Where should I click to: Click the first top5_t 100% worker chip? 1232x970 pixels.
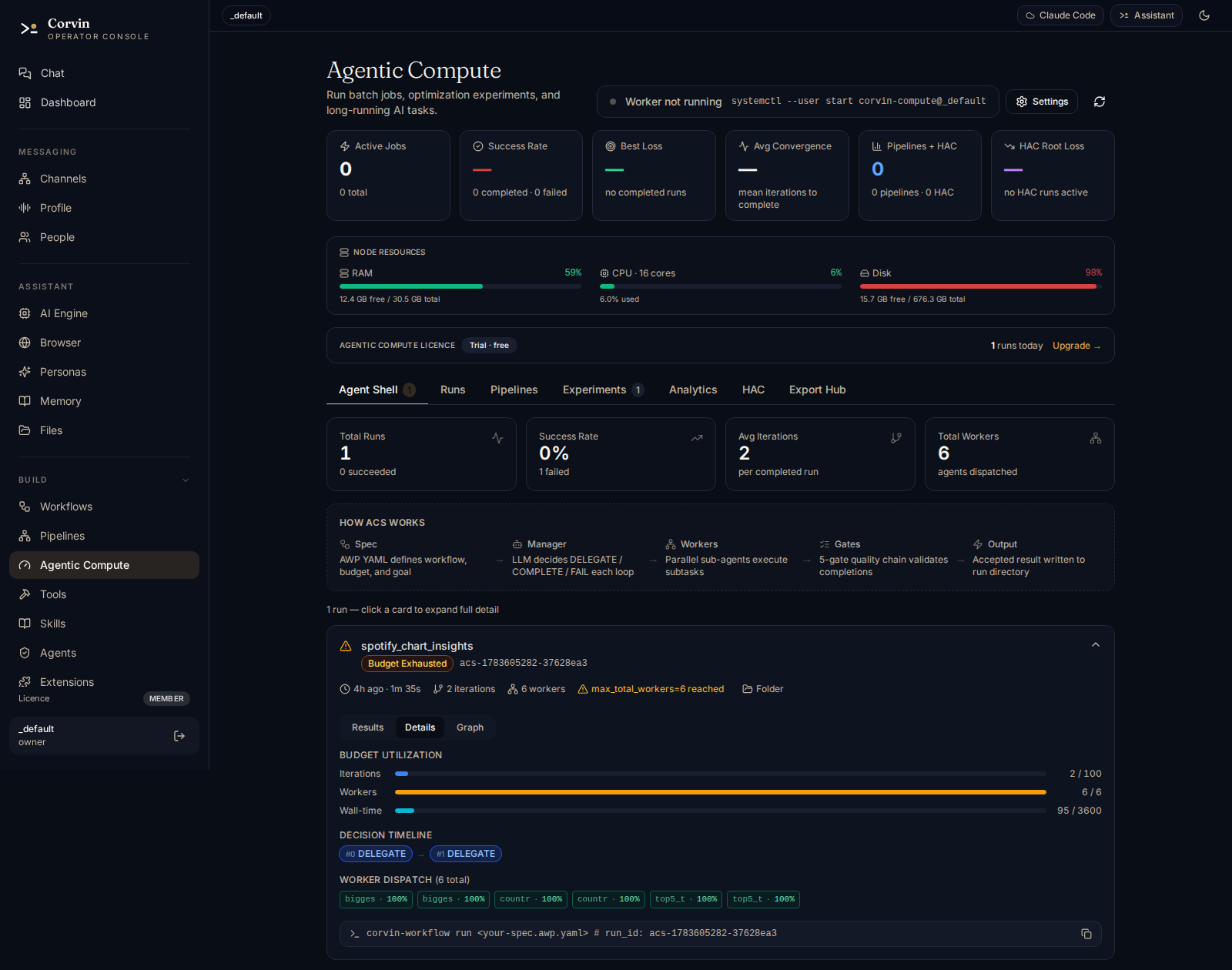(686, 899)
